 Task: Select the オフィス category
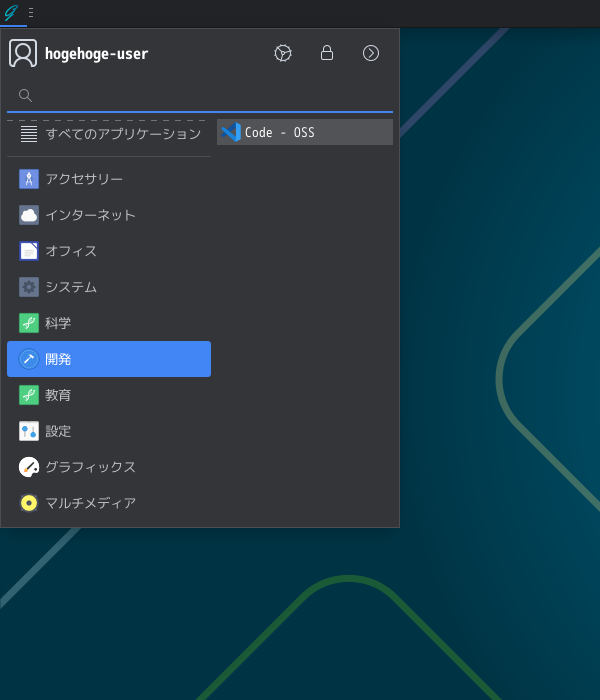pos(109,251)
